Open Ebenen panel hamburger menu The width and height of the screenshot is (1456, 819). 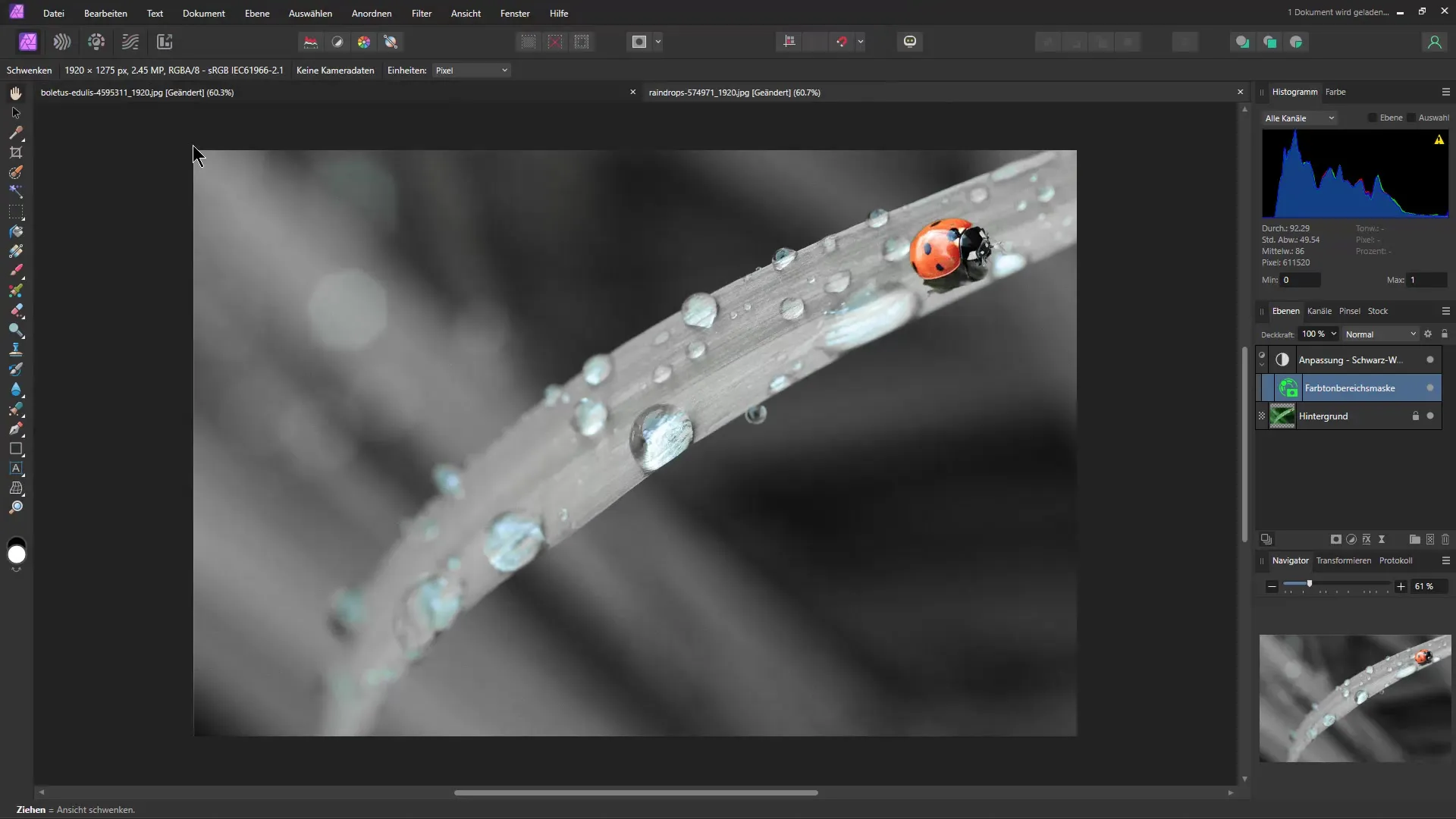click(1445, 311)
